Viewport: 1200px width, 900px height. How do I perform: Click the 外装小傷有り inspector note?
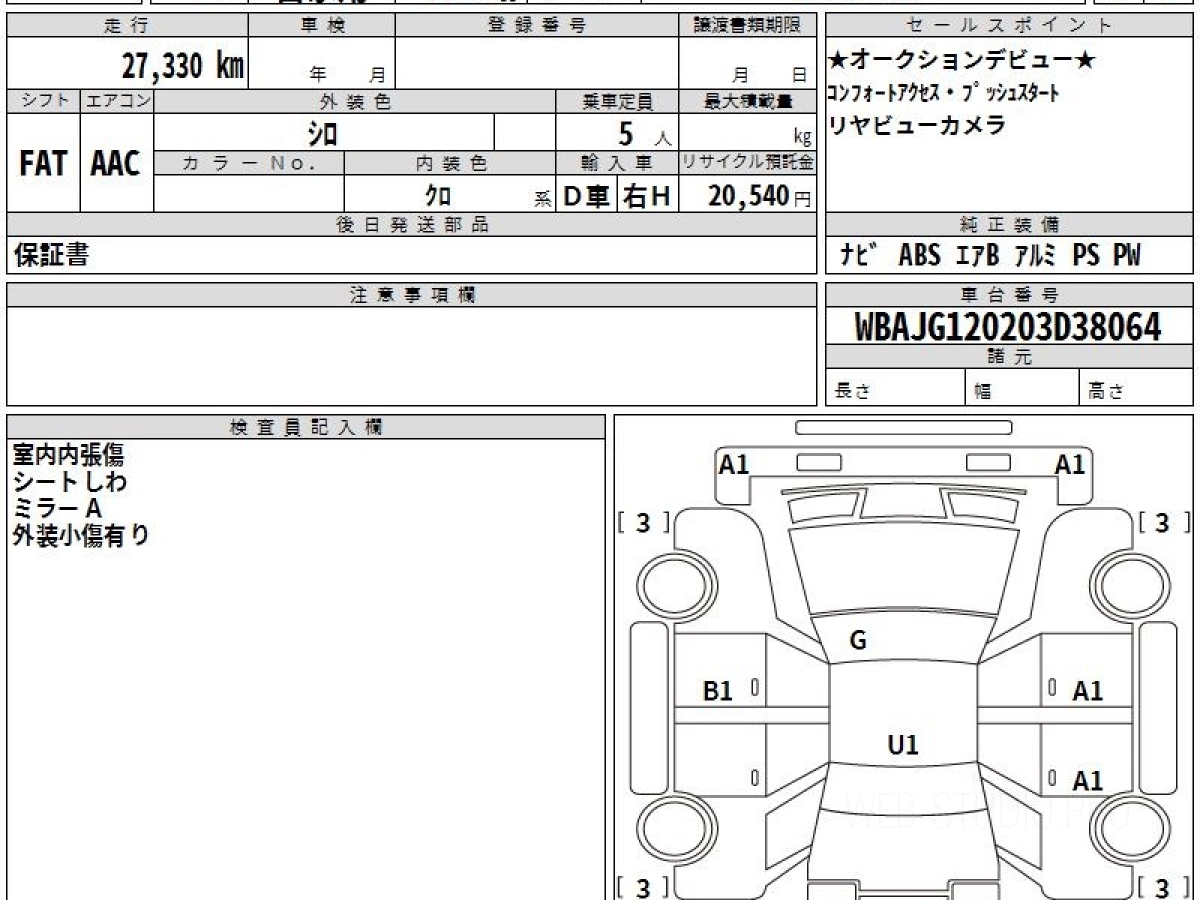click(81, 536)
